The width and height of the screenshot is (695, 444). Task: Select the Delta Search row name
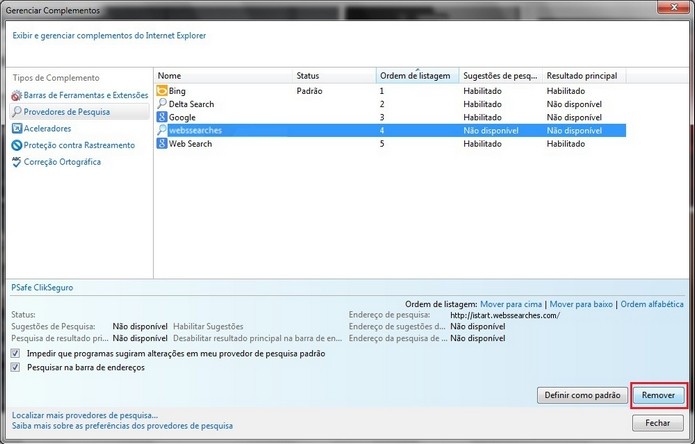point(191,104)
